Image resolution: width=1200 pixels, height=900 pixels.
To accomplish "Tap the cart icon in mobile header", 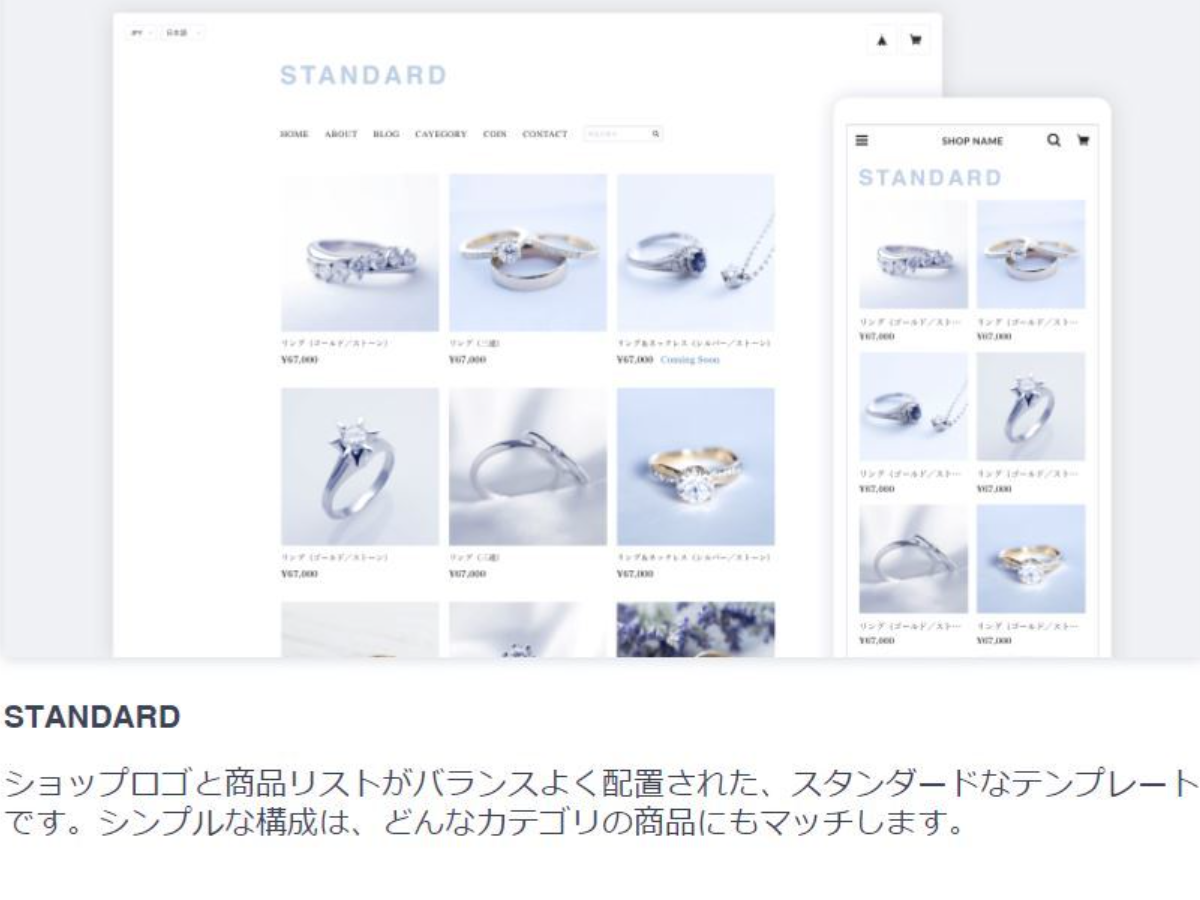I will tap(1081, 141).
